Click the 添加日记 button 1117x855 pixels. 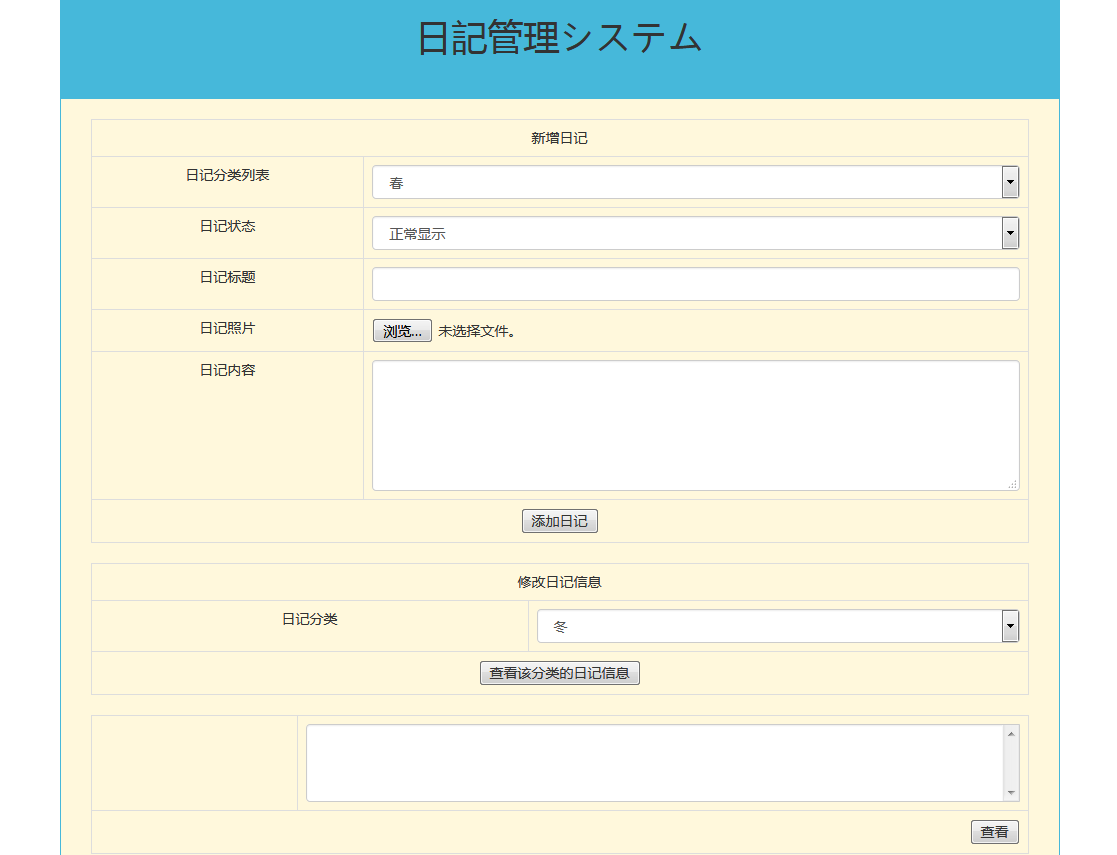pyautogui.click(x=559, y=521)
